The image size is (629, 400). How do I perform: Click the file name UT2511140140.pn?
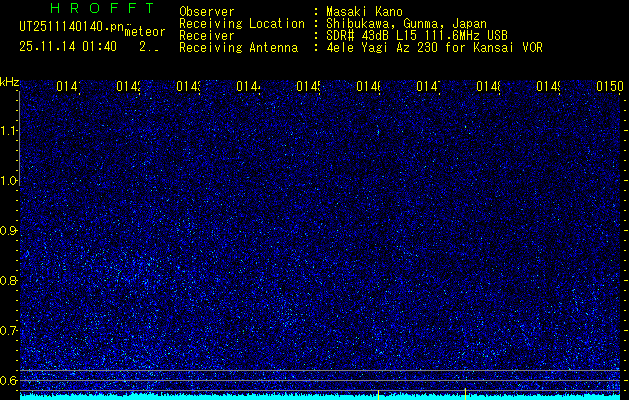point(71,27)
